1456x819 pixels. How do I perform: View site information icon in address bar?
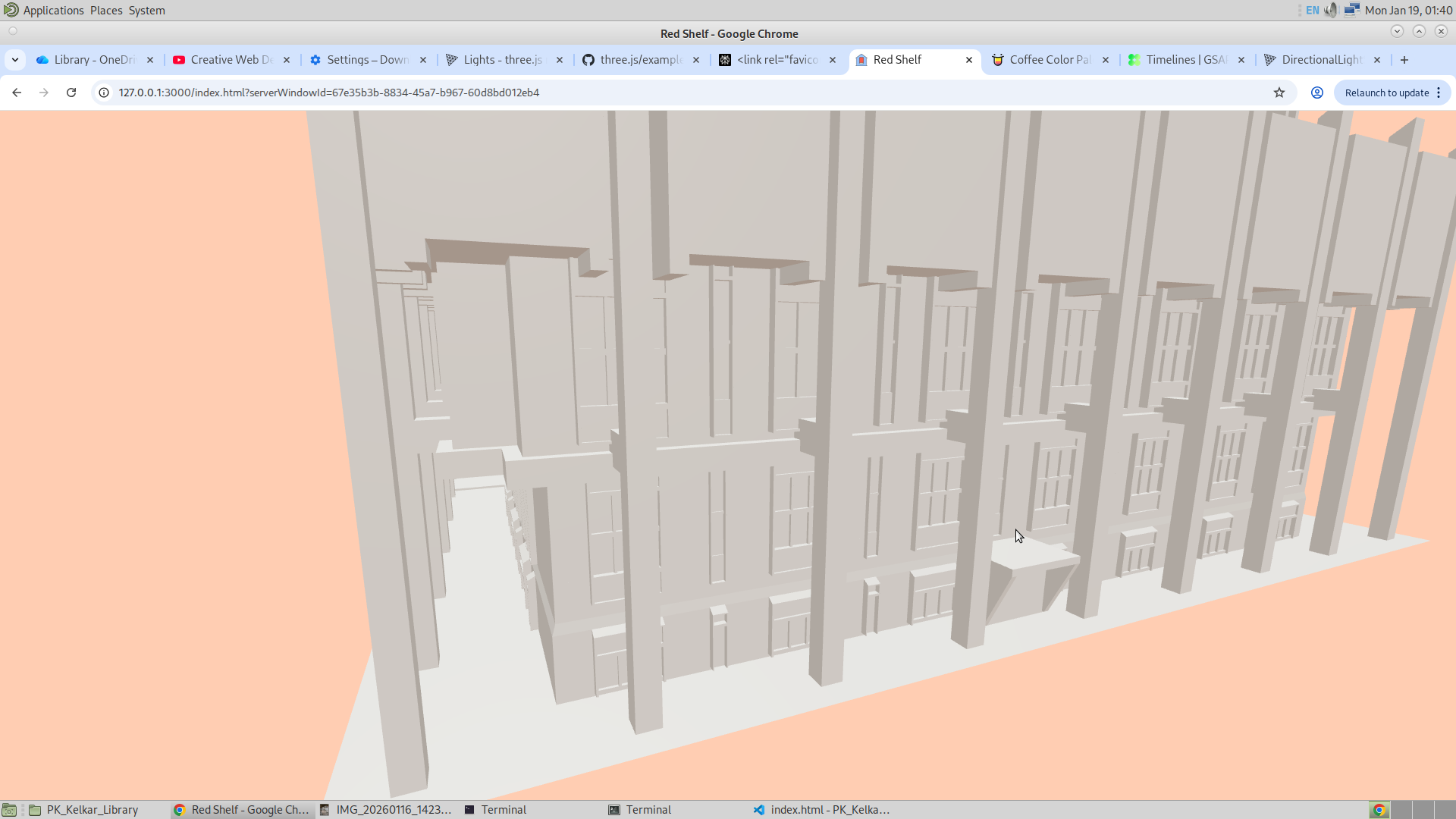point(104,93)
